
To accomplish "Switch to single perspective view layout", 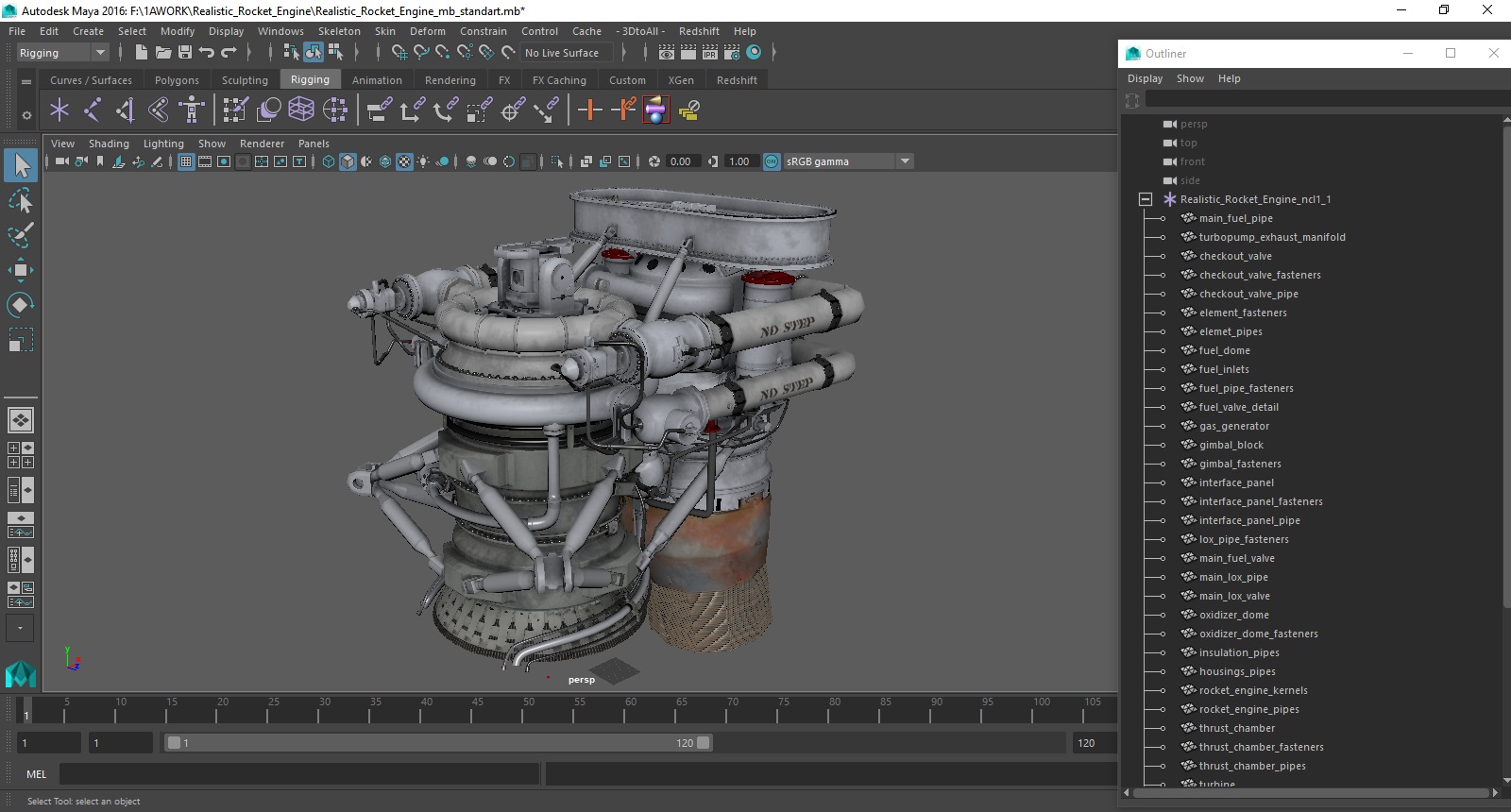I will [x=21, y=420].
